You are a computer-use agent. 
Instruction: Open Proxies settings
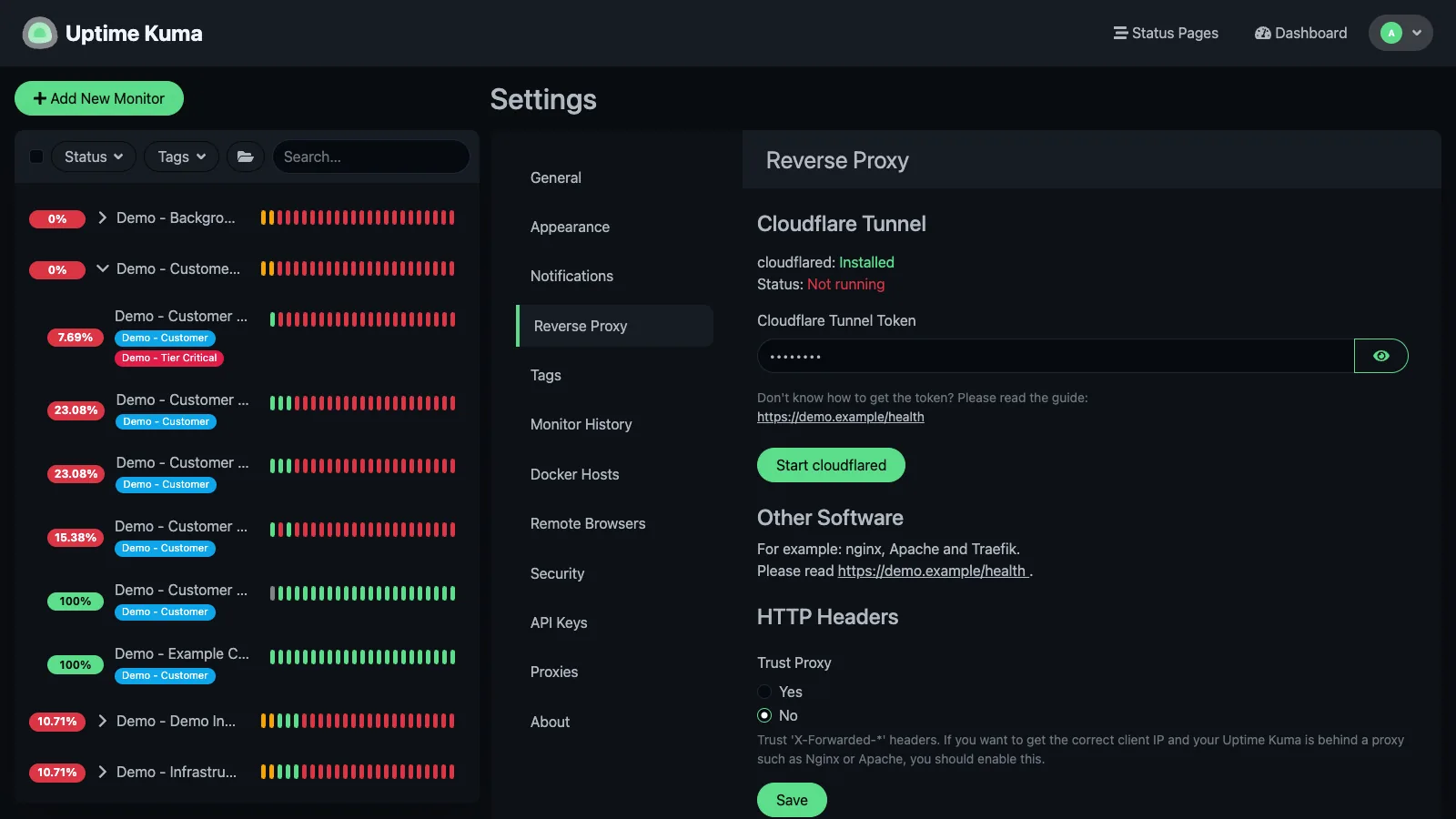tap(614, 672)
